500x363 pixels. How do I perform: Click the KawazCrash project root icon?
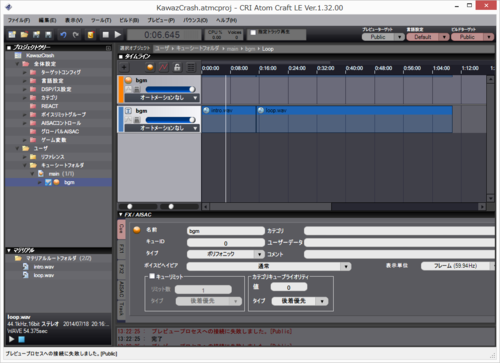18,55
